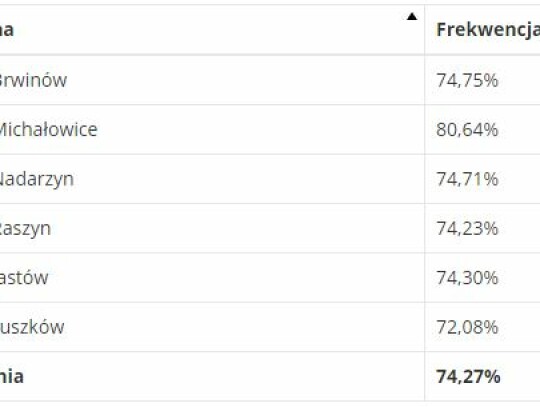Image resolution: width=540 pixels, height=407 pixels.
Task: Select the Pruszków row name
Action: 32,327
